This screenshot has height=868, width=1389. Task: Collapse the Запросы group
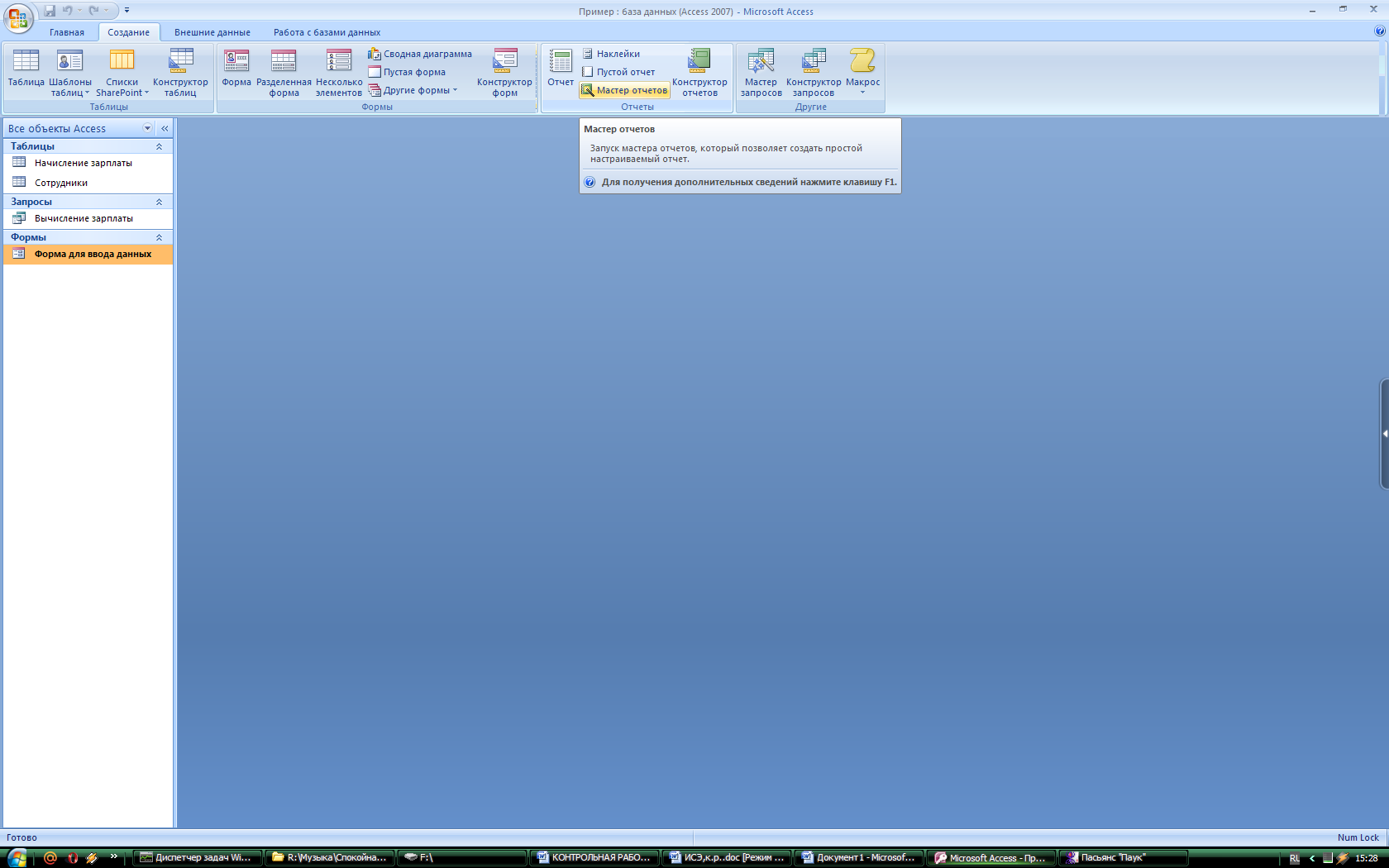(x=159, y=202)
